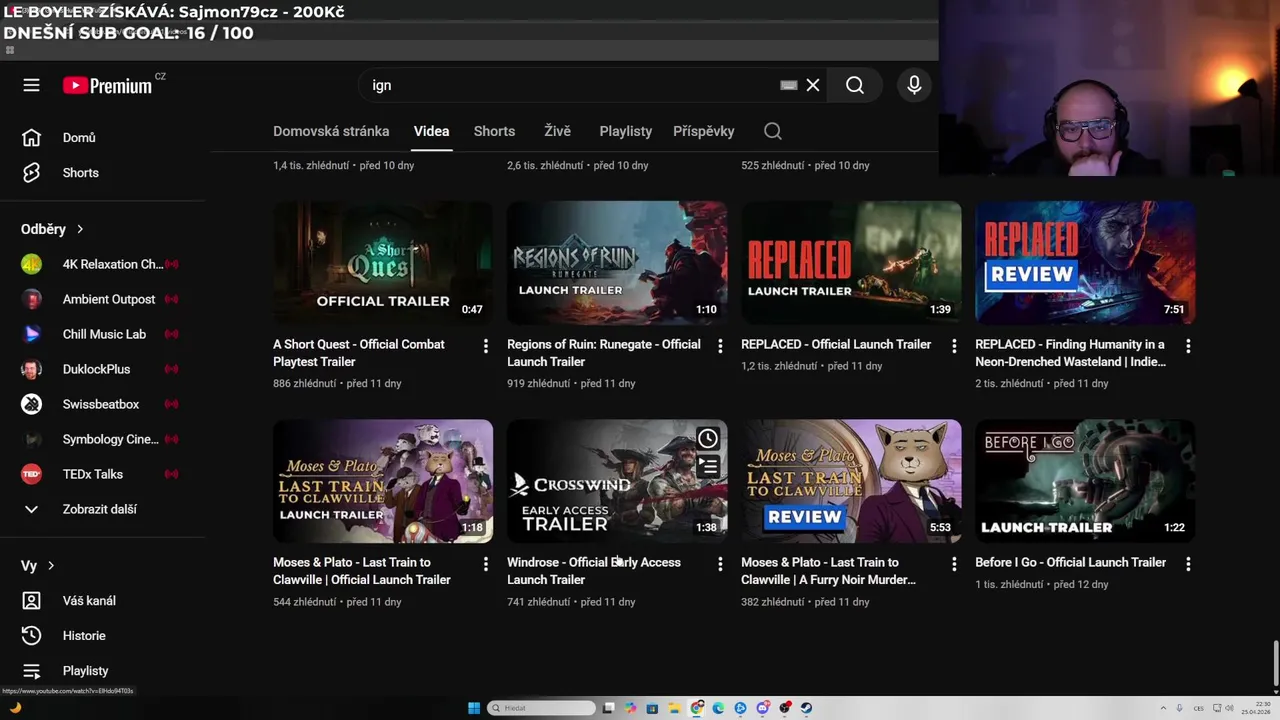The image size is (1280, 720).
Task: Add Crosswind trailer to queue
Action: click(707, 466)
